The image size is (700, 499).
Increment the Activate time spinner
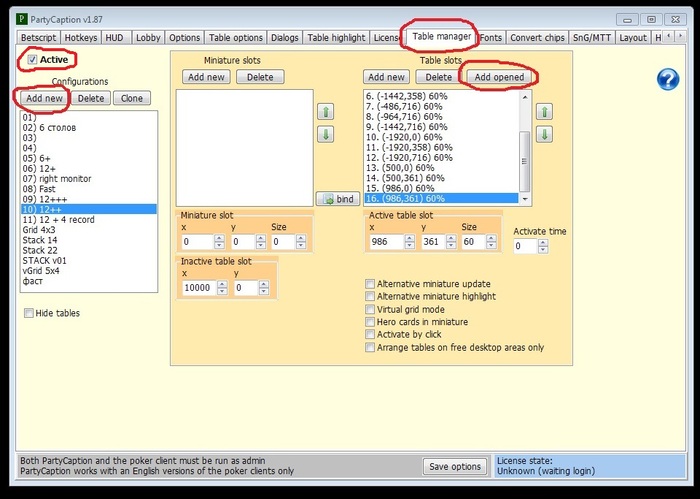point(543,243)
